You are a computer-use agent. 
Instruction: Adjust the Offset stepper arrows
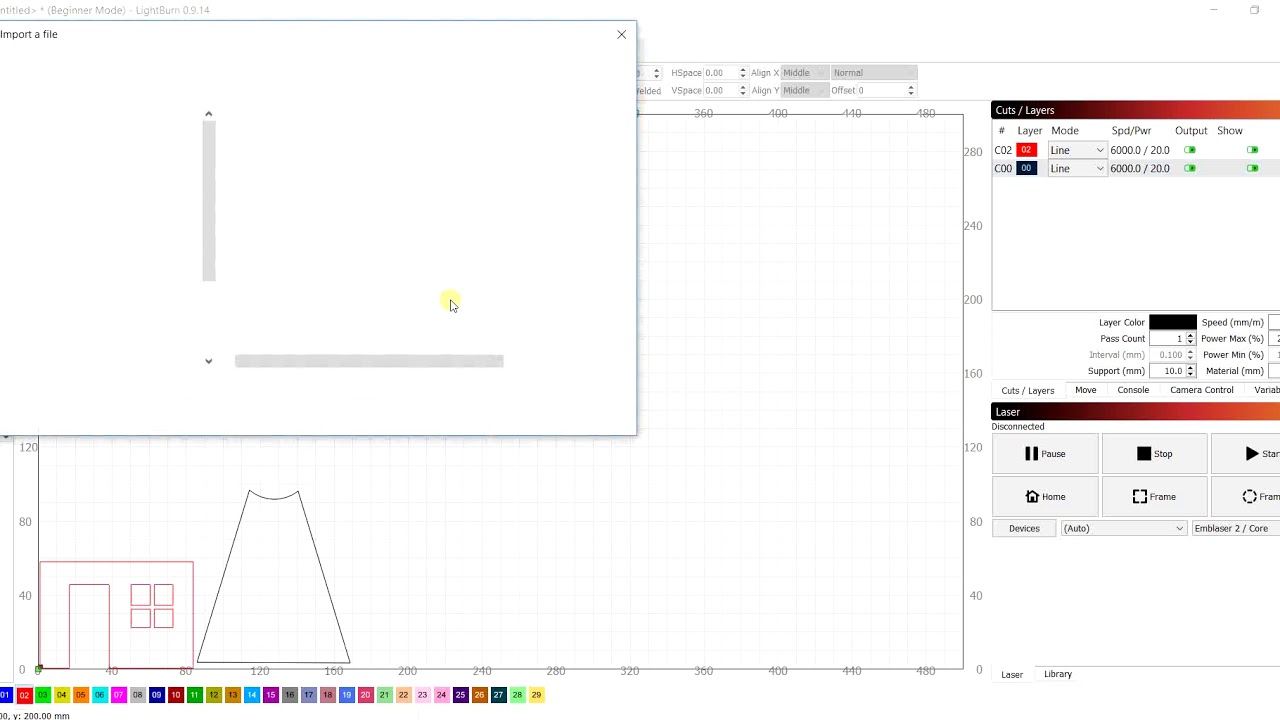(x=910, y=90)
